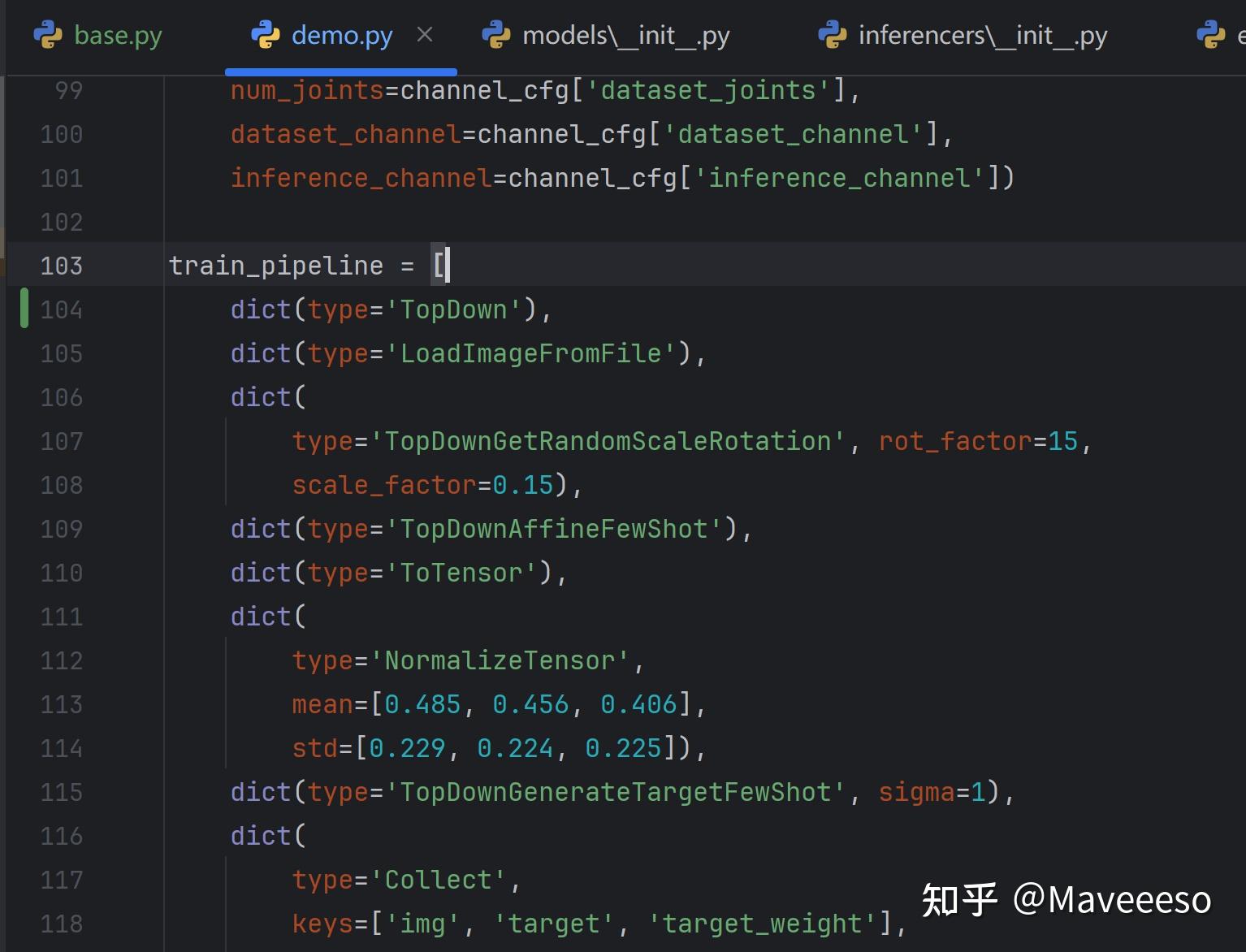The image size is (1246, 952).
Task: Open the models\__init__.py tab
Action: 625,34
